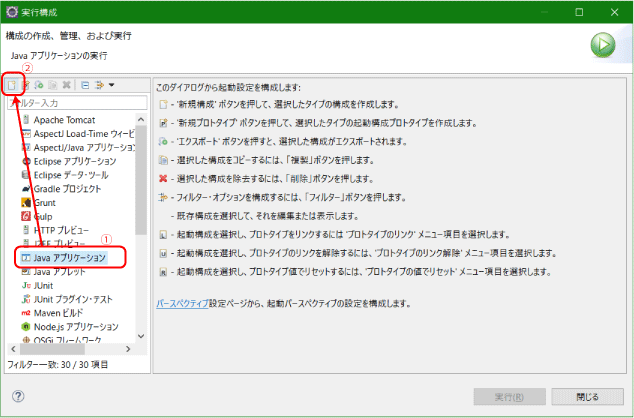The image size is (634, 418).
Task: Click the green Run arrow banner icon
Action: pos(602,45)
